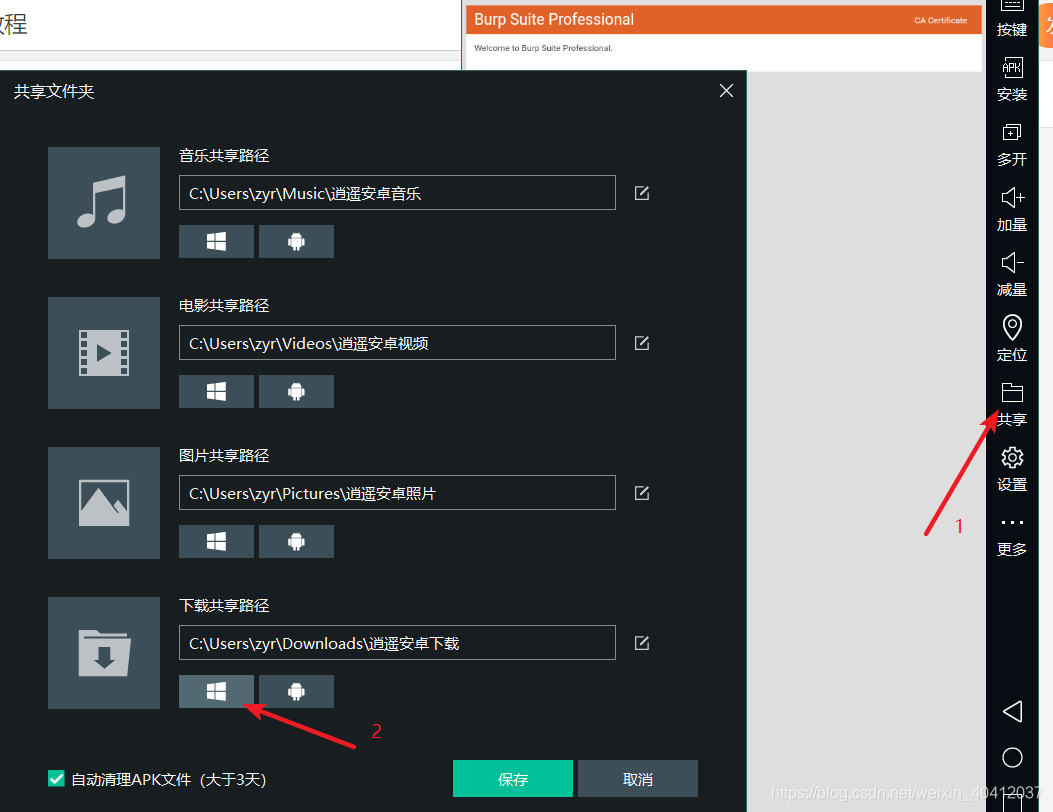The height and width of the screenshot is (812, 1053).
Task: Open Windows folder for music share path
Action: pos(216,241)
